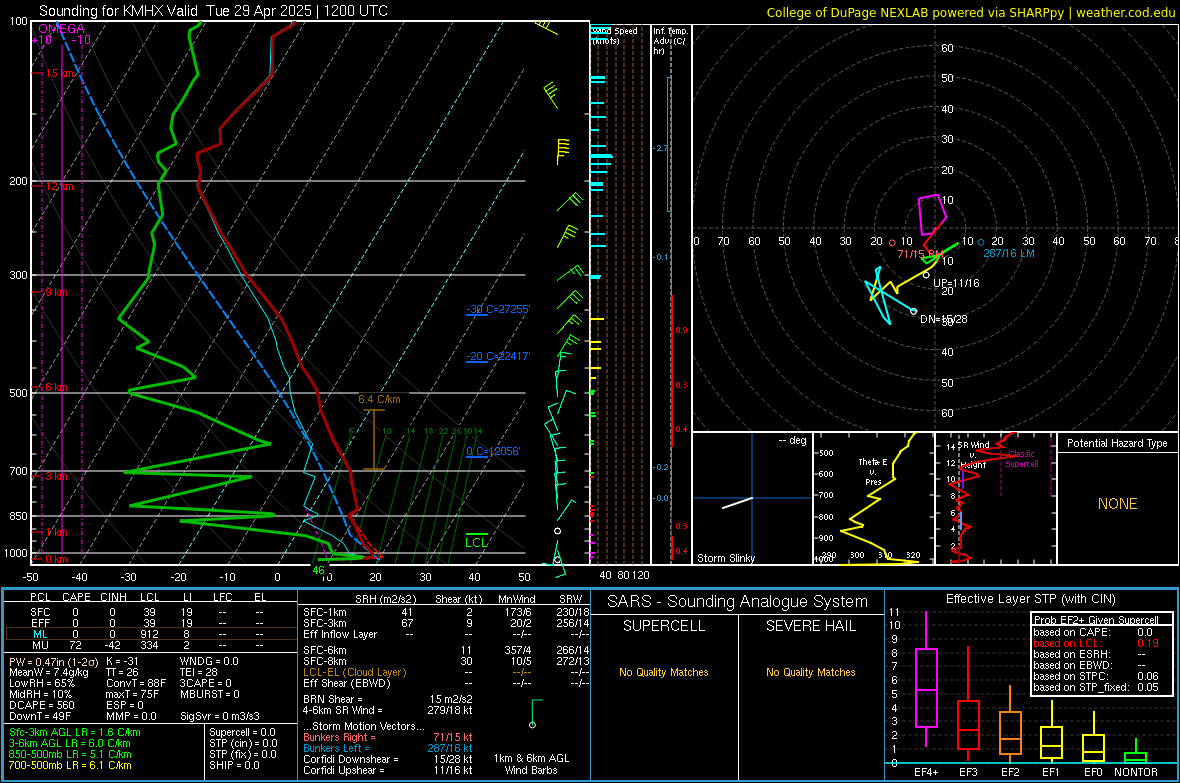
Task: Click the '12 km' height marker
Action: point(59,186)
